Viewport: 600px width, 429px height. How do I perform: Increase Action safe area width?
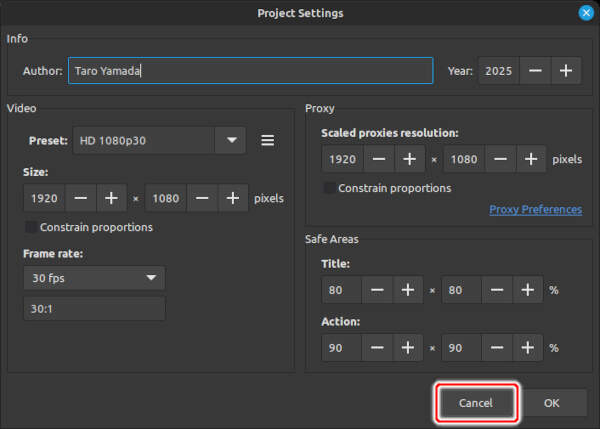(408, 348)
